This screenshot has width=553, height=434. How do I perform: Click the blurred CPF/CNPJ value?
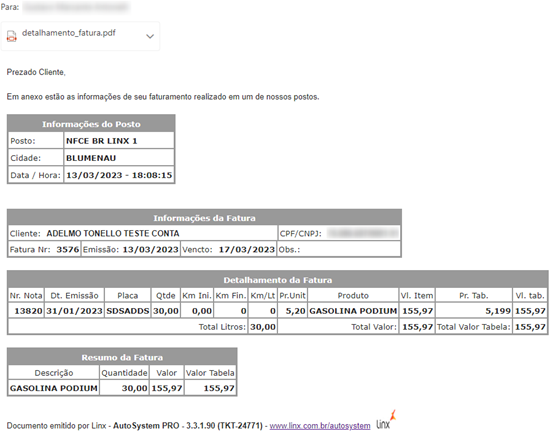tap(363, 233)
